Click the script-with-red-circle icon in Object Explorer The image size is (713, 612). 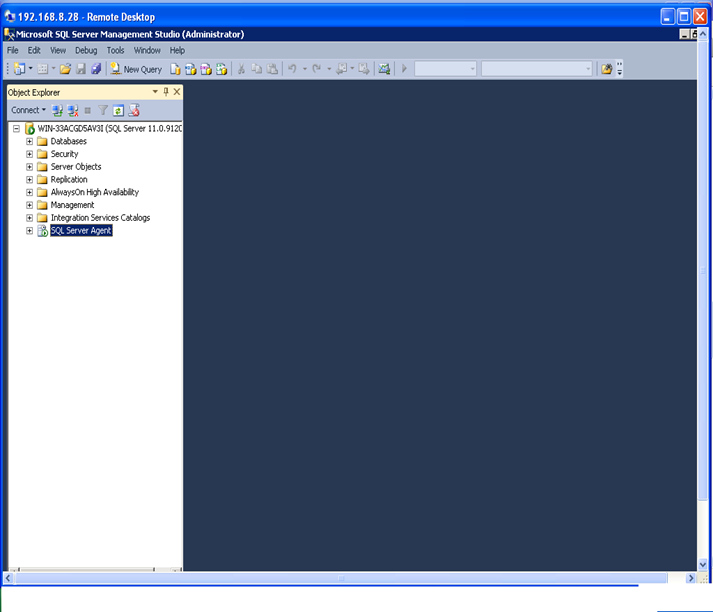point(134,110)
